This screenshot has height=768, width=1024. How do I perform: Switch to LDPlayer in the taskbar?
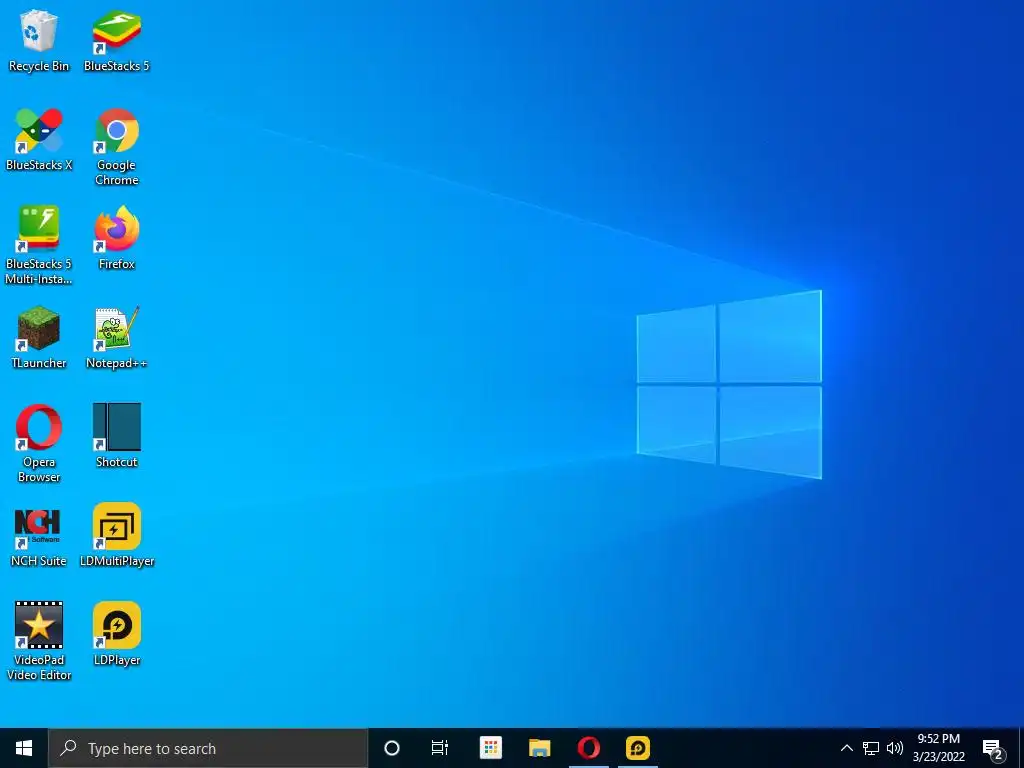(638, 748)
